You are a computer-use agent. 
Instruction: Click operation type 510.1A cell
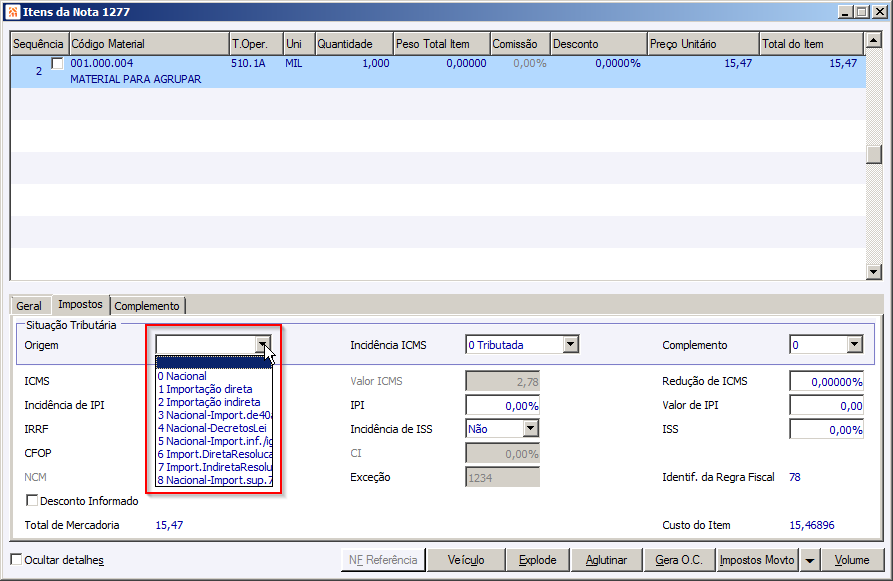point(248,63)
